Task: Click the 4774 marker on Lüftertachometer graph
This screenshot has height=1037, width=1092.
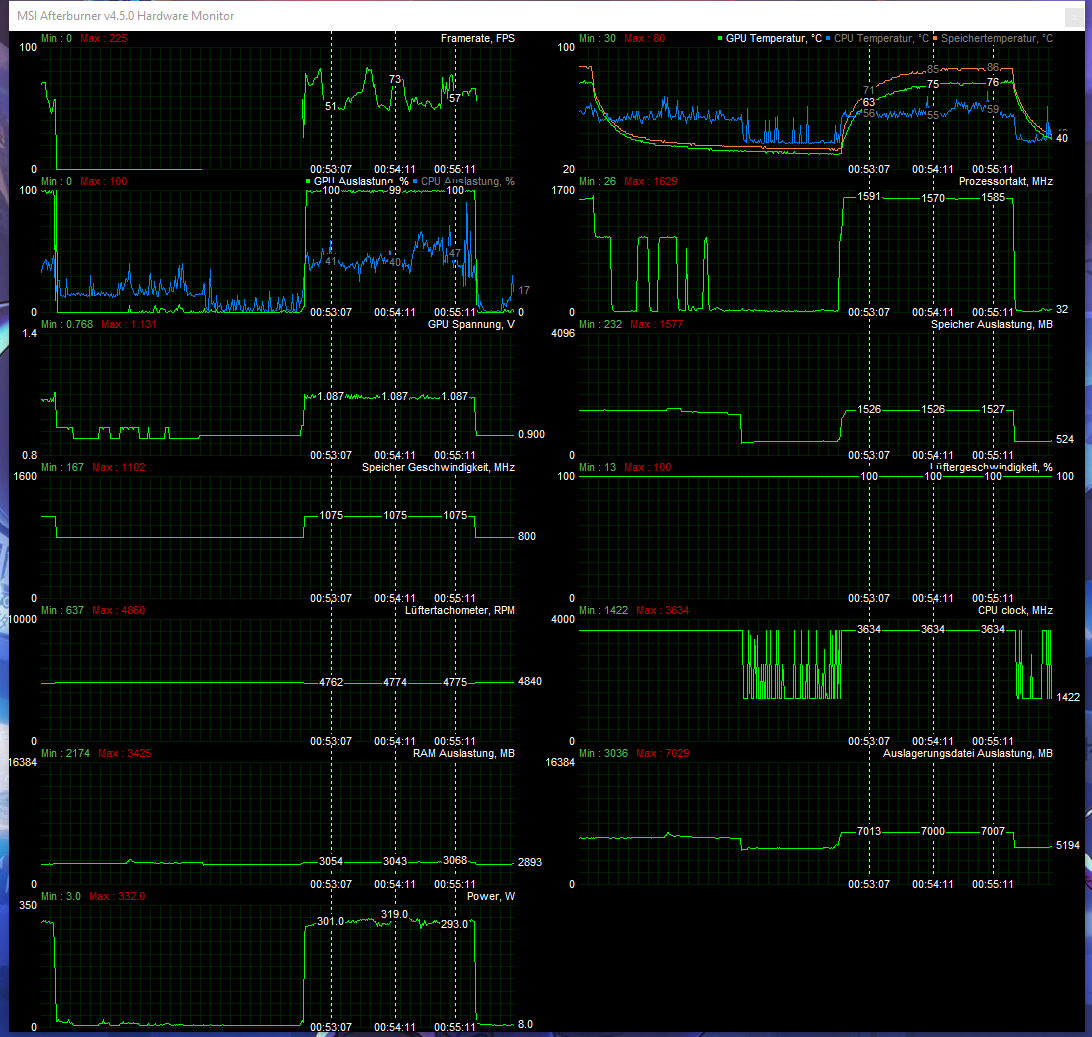Action: coord(395,683)
